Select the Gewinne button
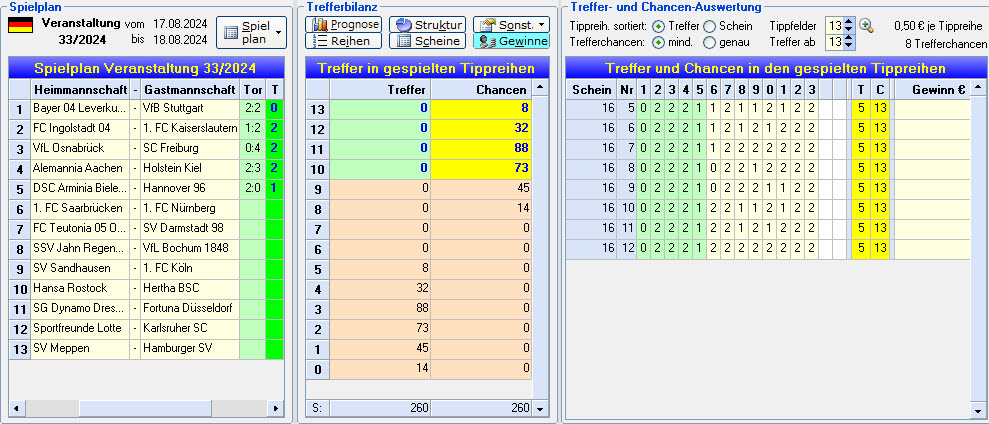The height and width of the screenshot is (424, 989). point(511,41)
